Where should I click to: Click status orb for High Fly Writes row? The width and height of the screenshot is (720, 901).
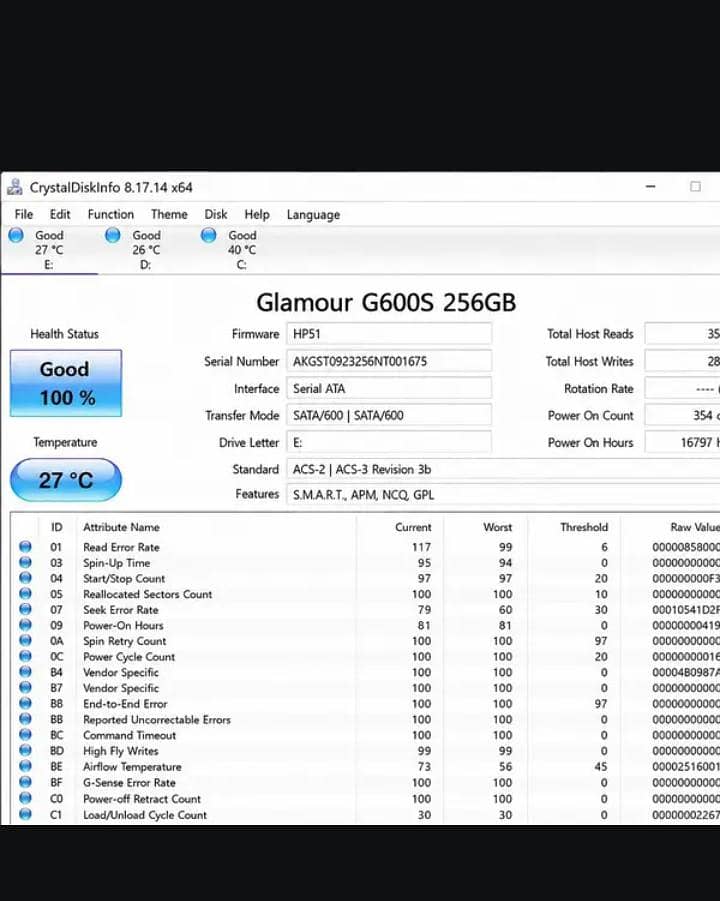pyautogui.click(x=25, y=750)
